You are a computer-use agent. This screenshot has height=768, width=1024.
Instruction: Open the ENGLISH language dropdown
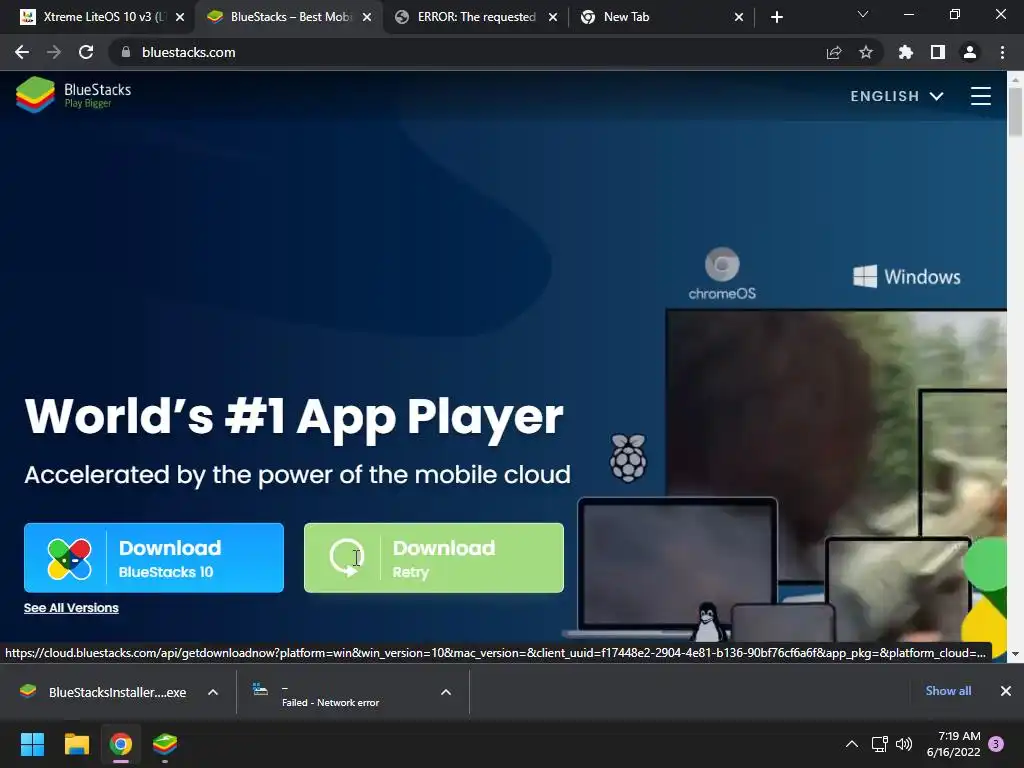tap(897, 96)
